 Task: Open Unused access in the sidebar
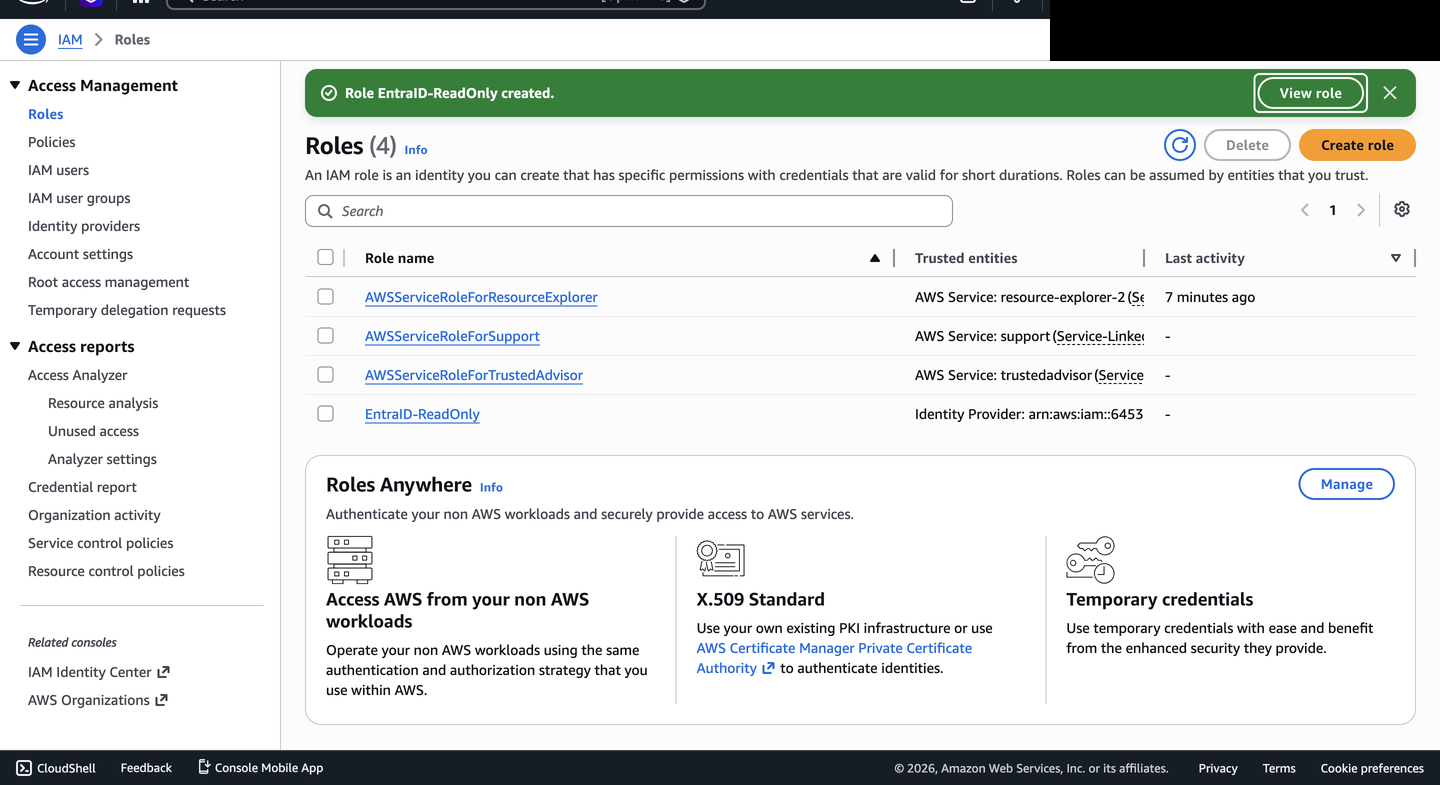(93, 431)
